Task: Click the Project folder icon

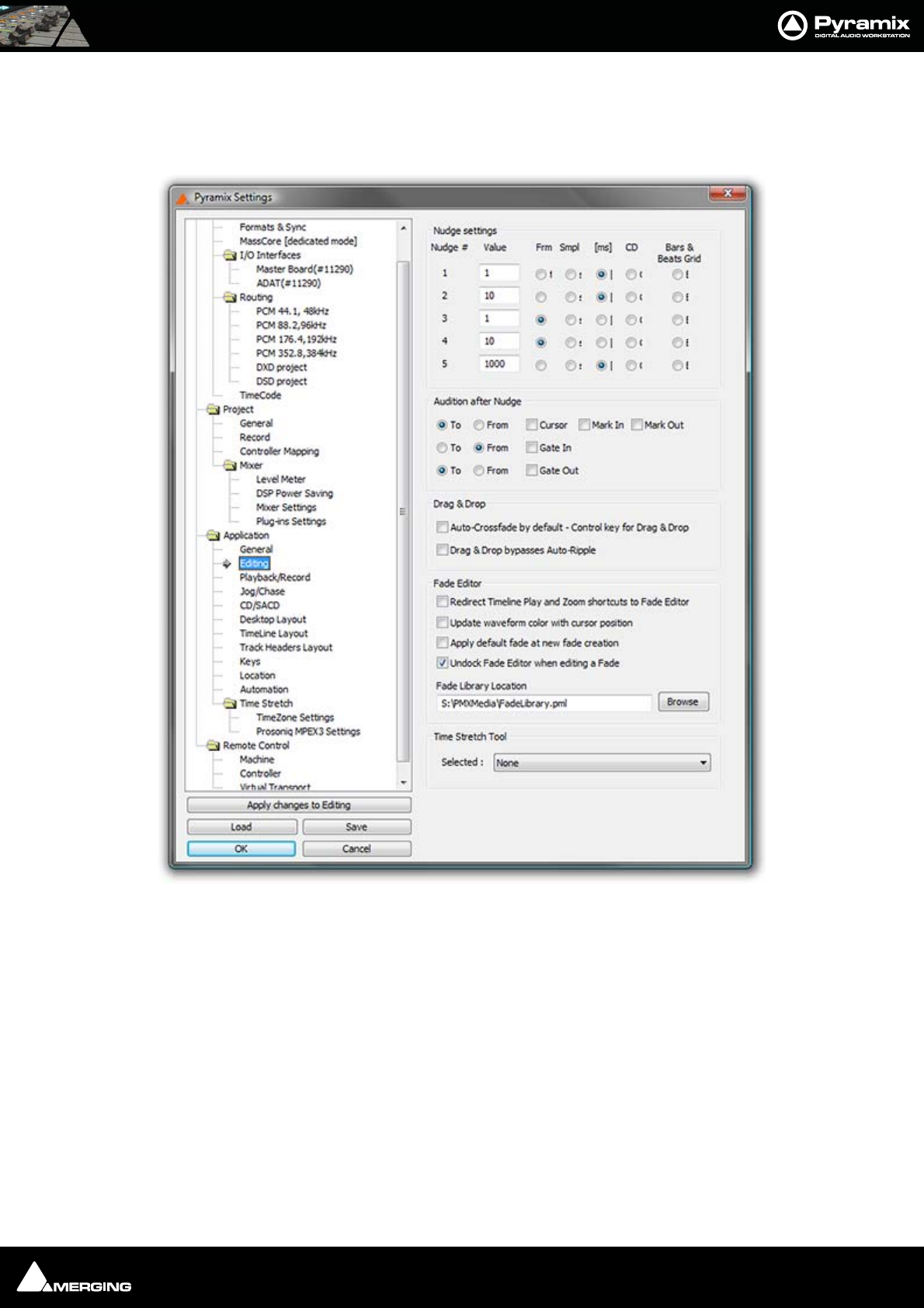Action: [x=214, y=409]
